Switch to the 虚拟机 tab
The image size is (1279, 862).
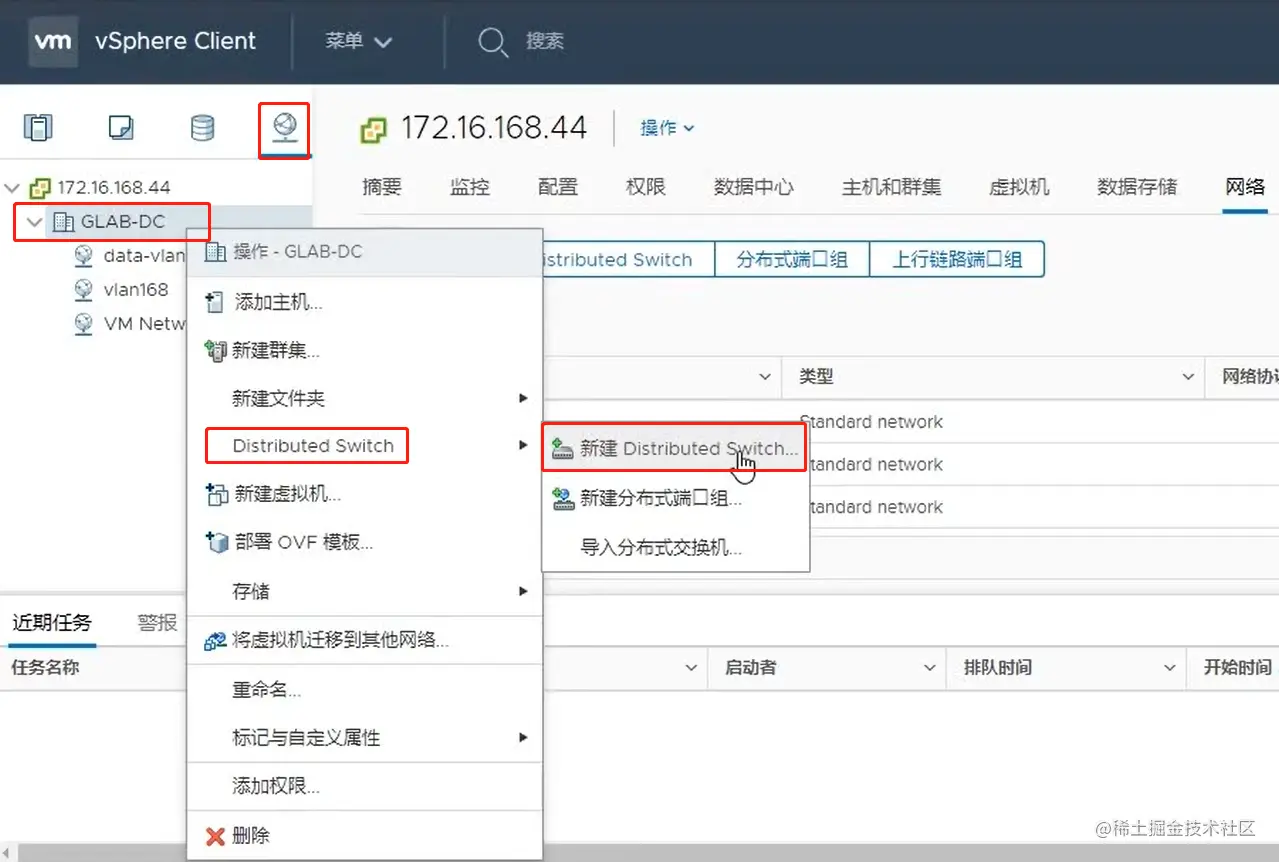point(1019,187)
